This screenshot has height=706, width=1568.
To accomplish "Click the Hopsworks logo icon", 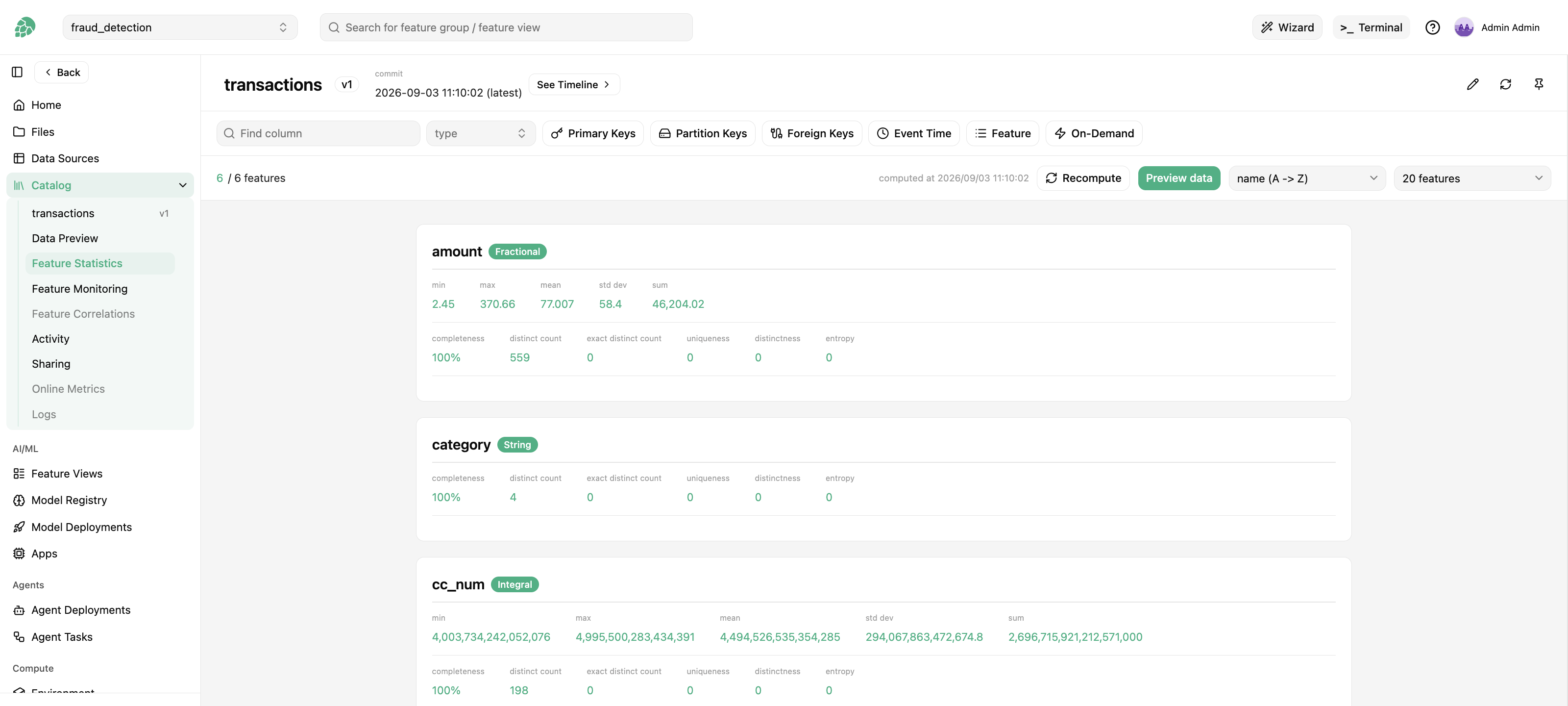I will click(25, 27).
